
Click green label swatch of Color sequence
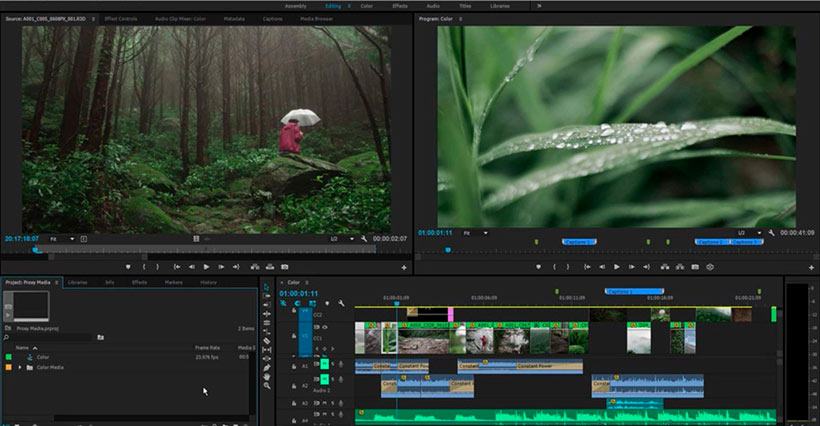coord(8,357)
